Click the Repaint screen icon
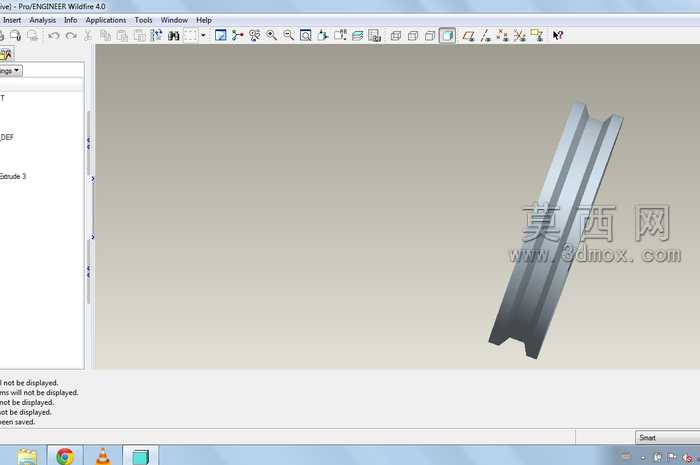The image size is (700, 465). tap(221, 36)
